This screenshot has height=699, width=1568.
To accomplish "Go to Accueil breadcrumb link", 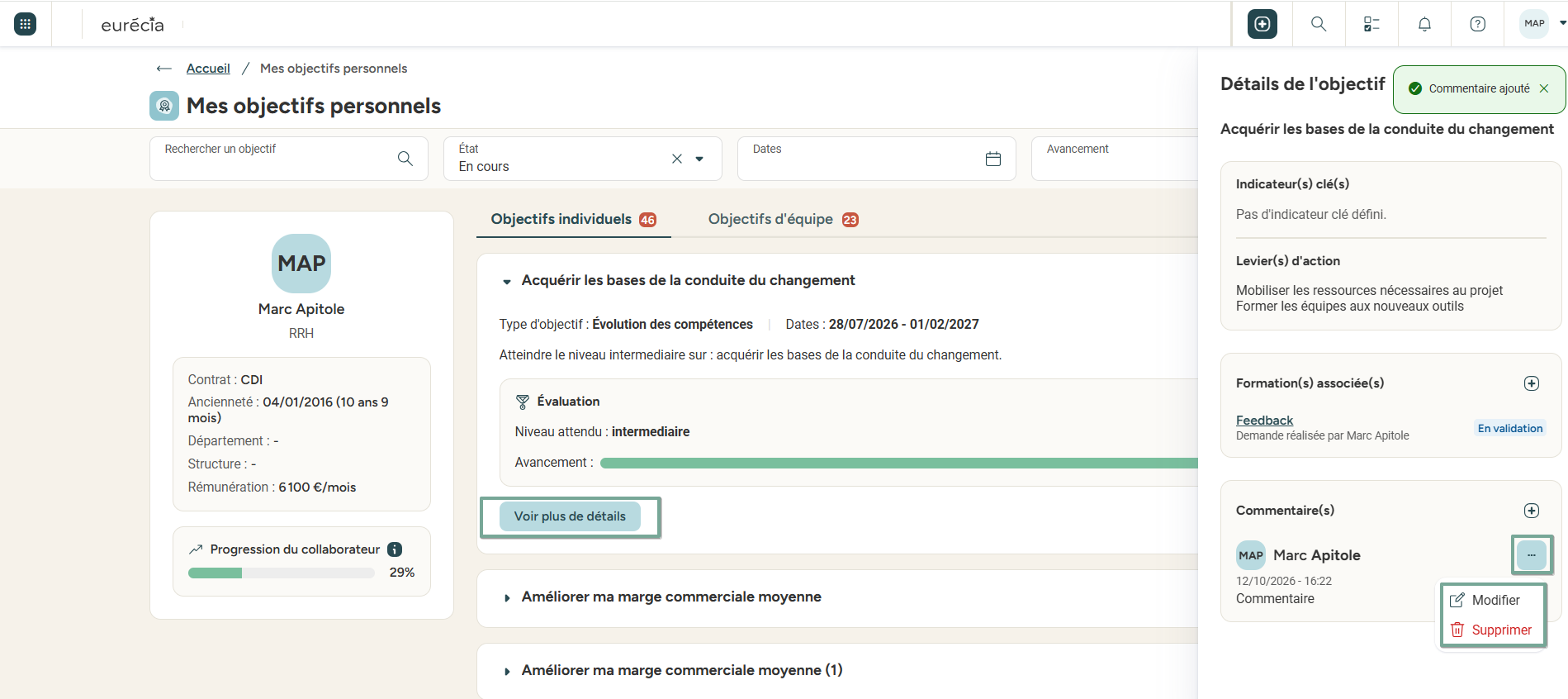I will pos(208,69).
